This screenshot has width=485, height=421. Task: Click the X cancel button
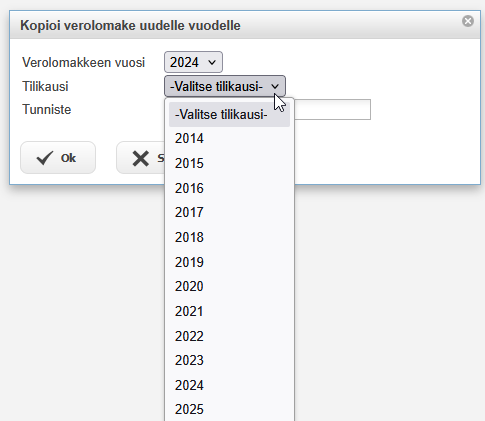(141, 158)
